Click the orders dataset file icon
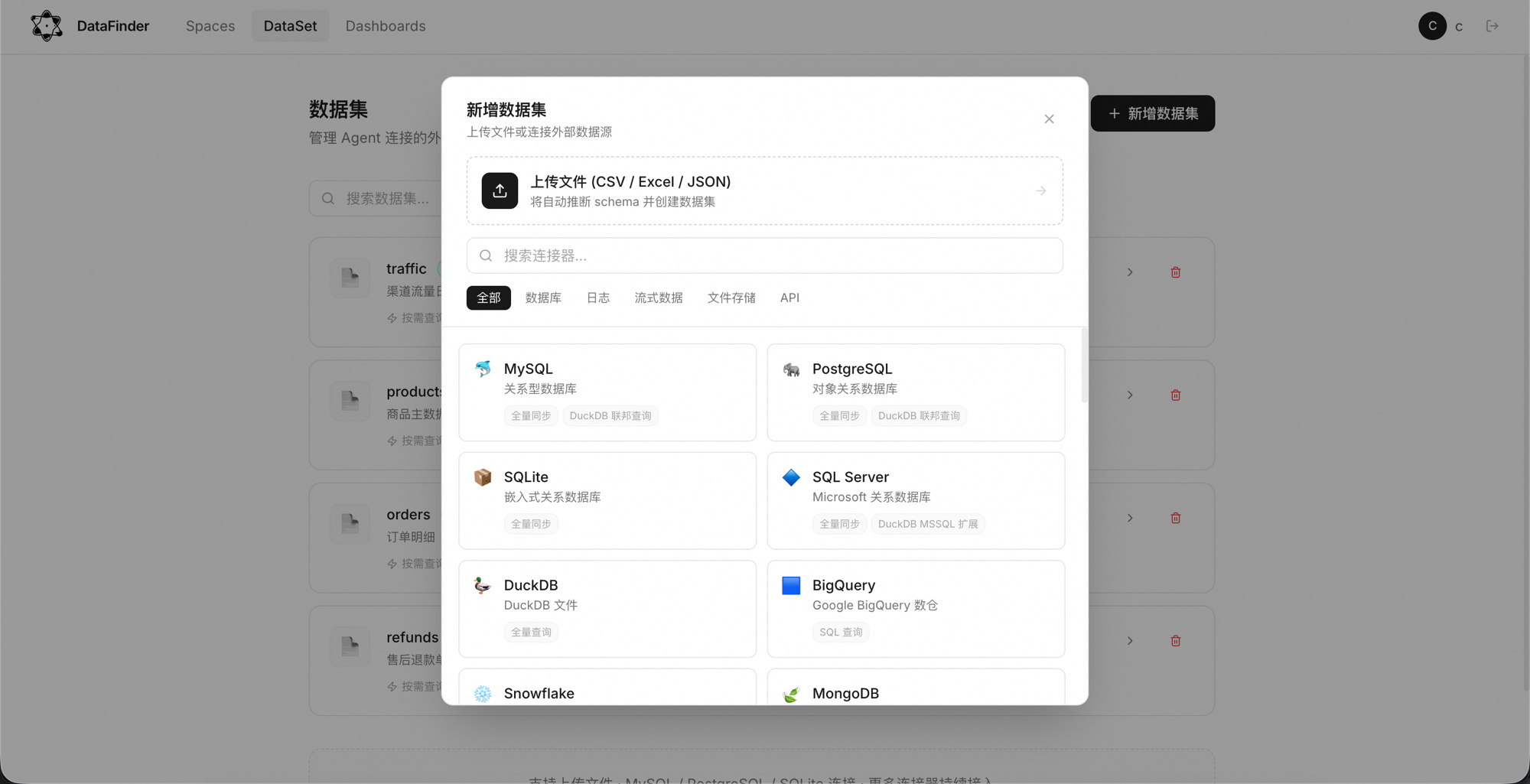1530x784 pixels. tap(350, 523)
